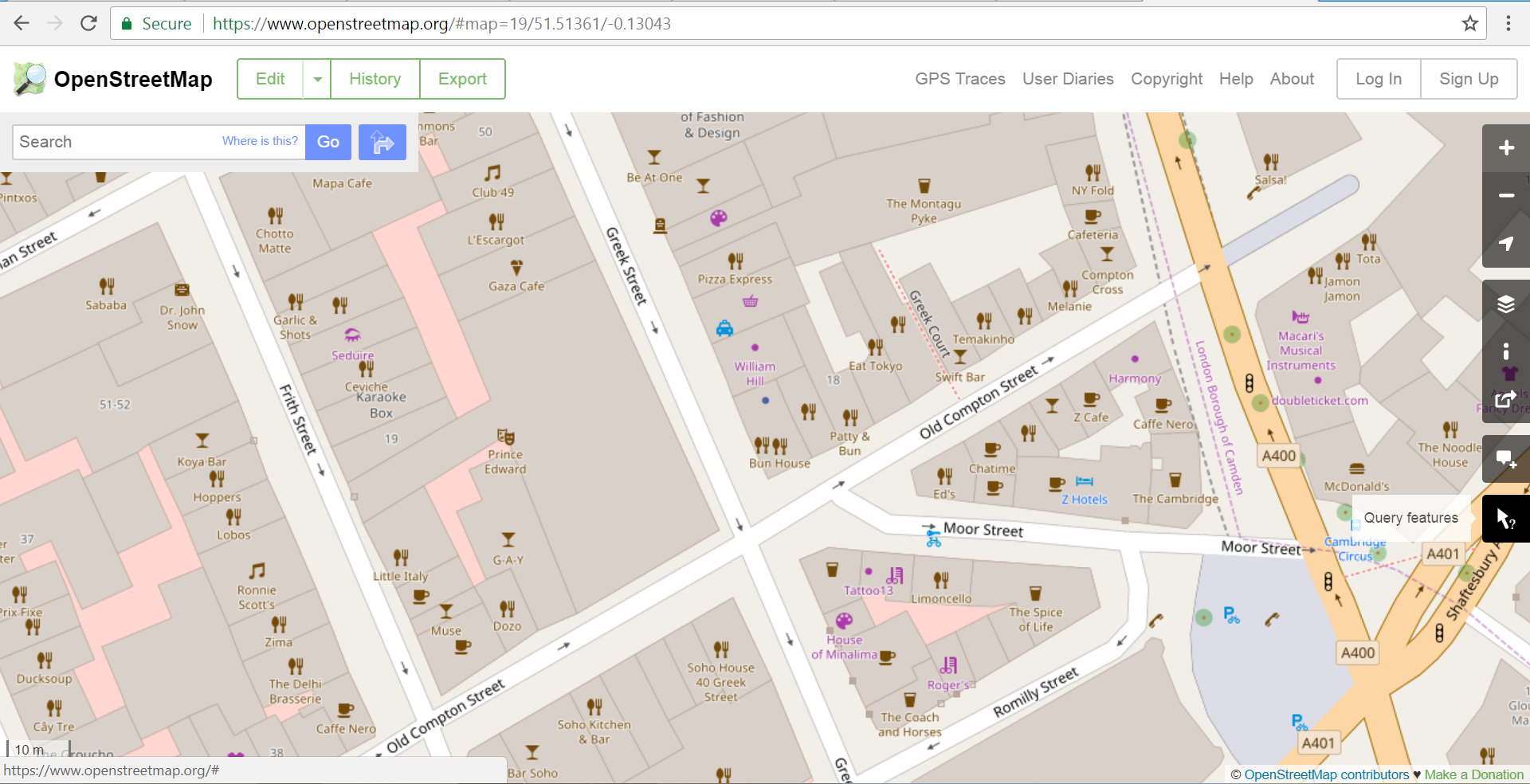Open GPS Traces page
The height and width of the screenshot is (784, 1530).
[959, 79]
